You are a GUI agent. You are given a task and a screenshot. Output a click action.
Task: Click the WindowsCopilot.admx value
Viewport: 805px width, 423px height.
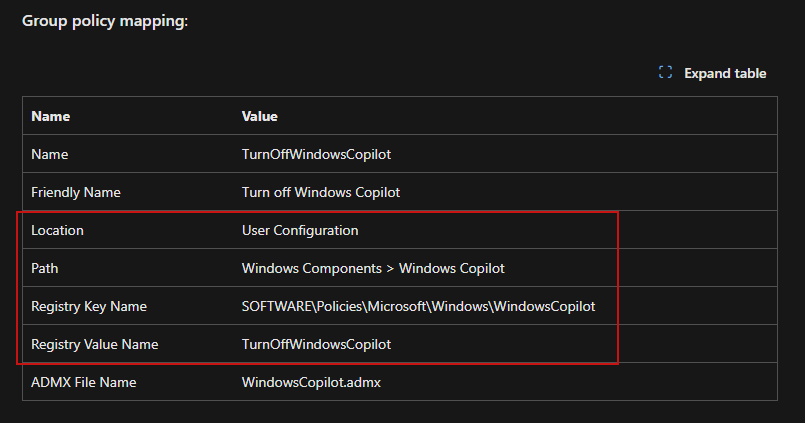[313, 382]
